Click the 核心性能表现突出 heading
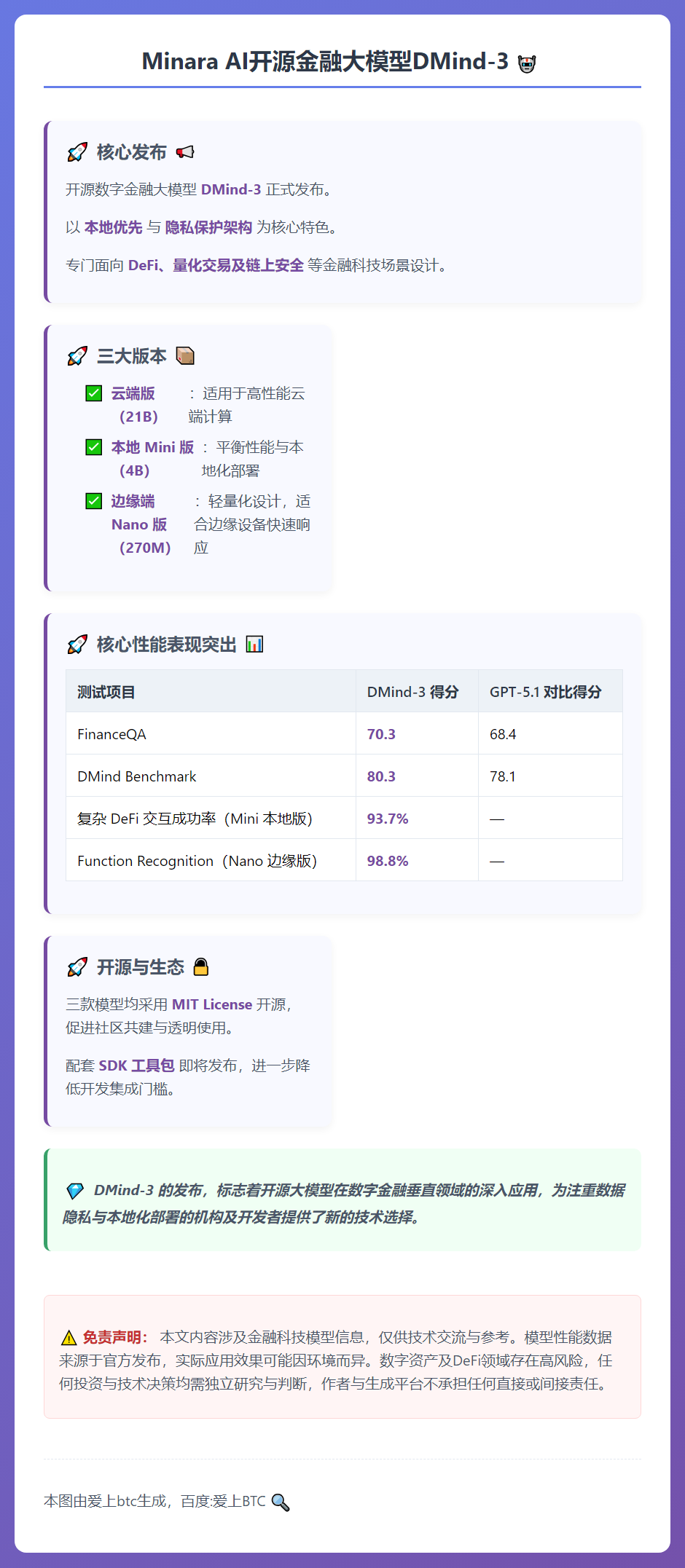 pos(167,645)
